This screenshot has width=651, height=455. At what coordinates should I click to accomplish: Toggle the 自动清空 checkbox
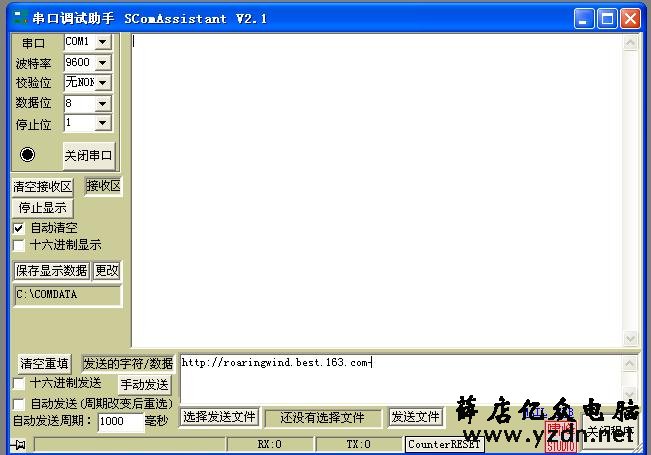pos(19,228)
